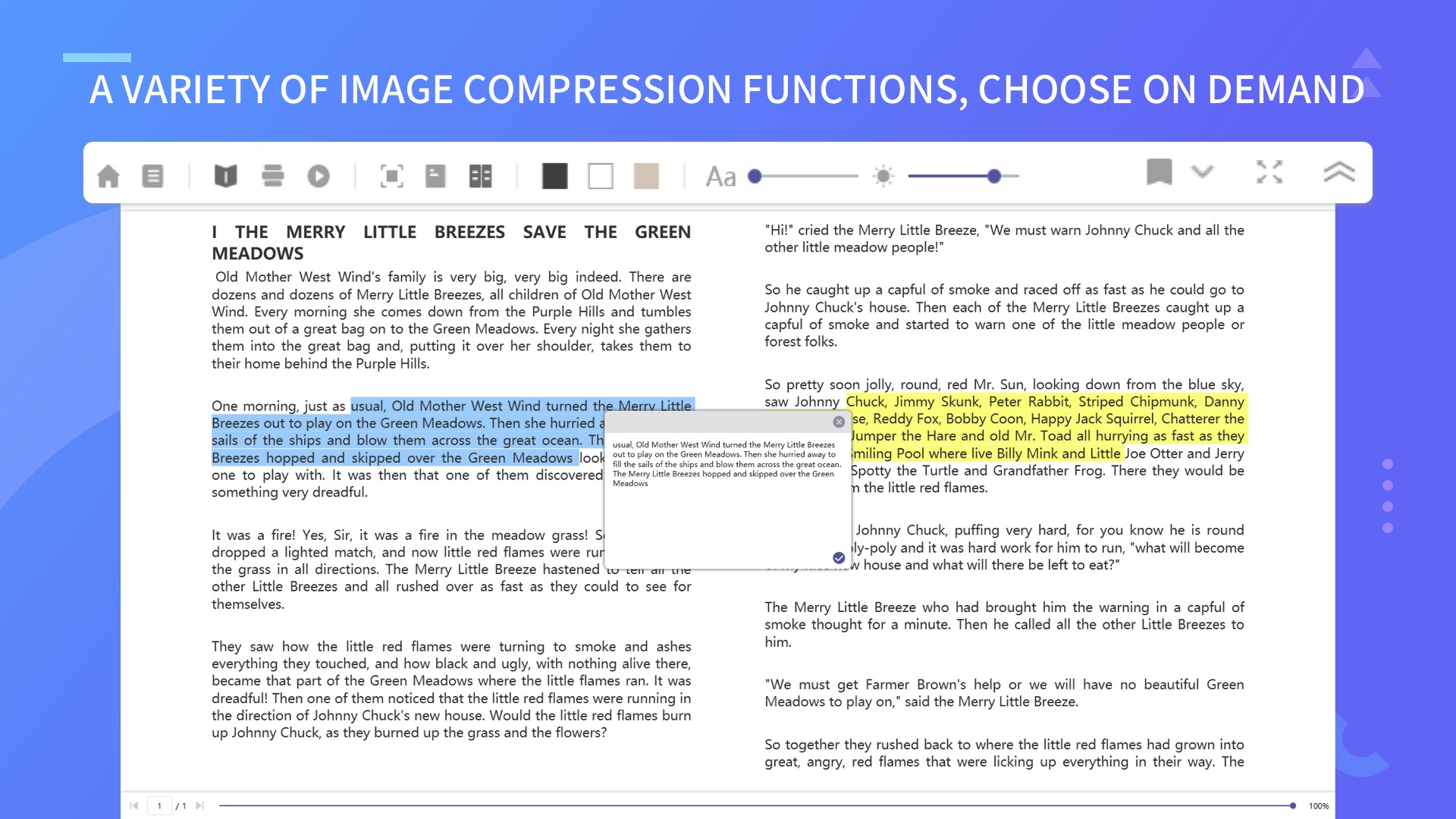Choose the white background theme
The image size is (1456, 819).
click(x=600, y=176)
